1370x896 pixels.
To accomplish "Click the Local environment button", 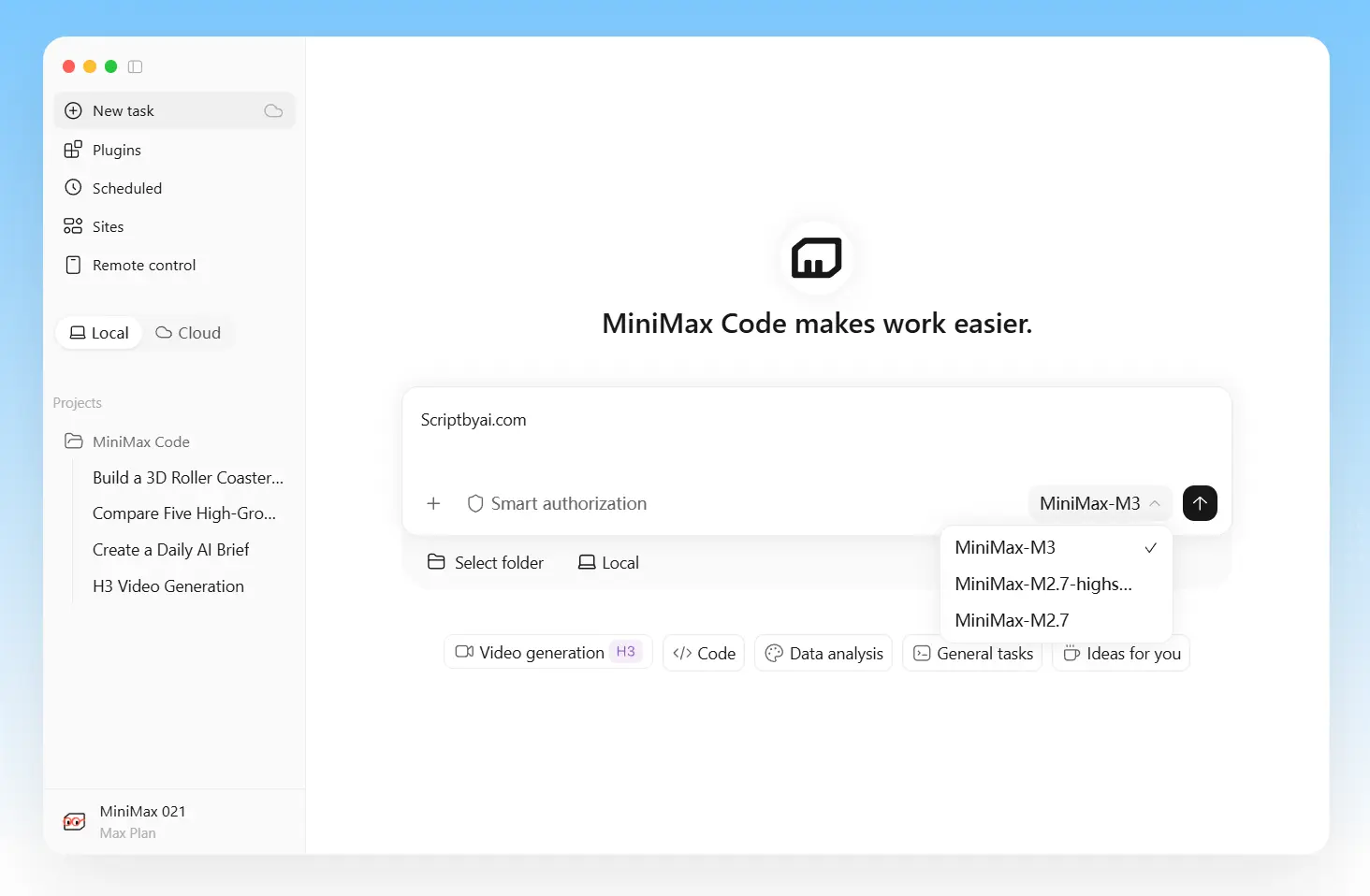I will coord(608,562).
